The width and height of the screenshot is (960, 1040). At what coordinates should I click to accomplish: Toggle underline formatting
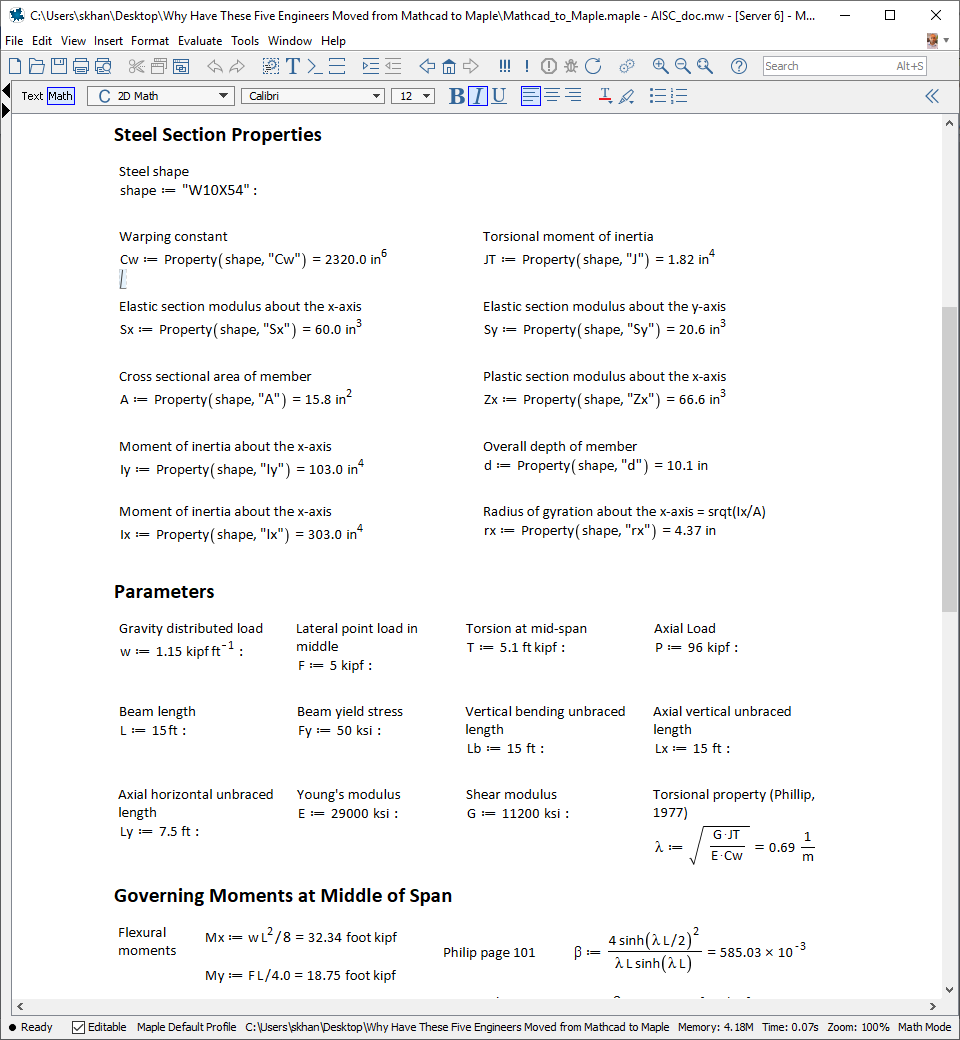coord(499,96)
